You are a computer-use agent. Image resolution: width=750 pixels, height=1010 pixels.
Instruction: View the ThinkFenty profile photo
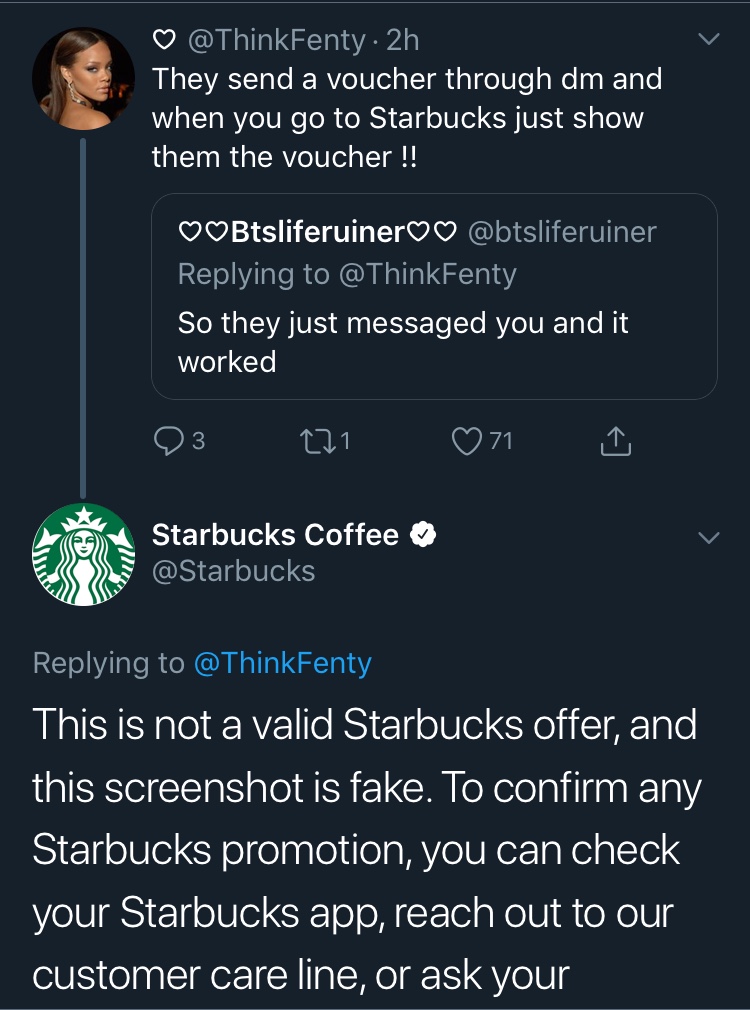pos(84,78)
